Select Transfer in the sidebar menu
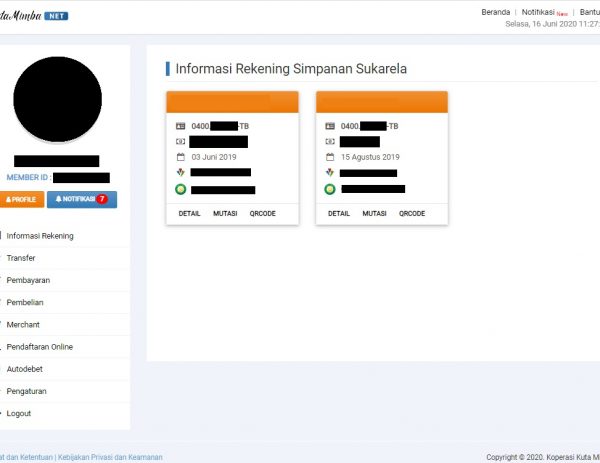The image size is (600, 463). [x=21, y=258]
